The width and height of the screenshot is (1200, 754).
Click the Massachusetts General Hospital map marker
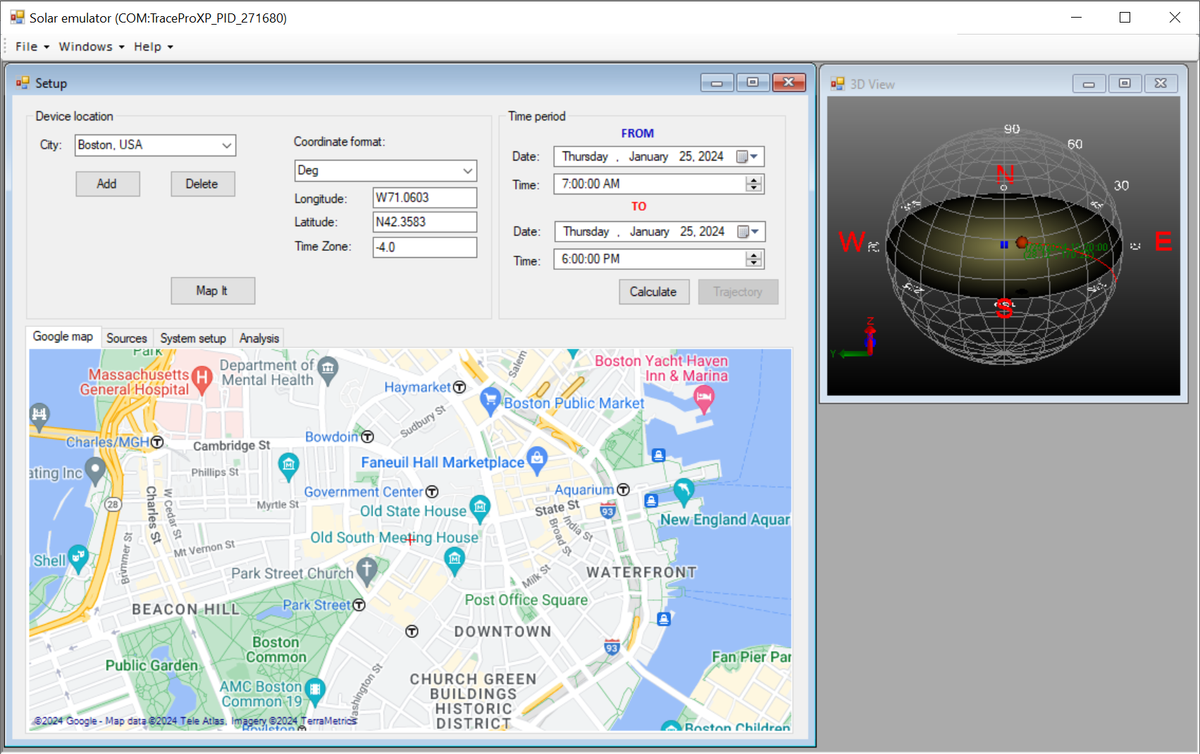click(202, 378)
